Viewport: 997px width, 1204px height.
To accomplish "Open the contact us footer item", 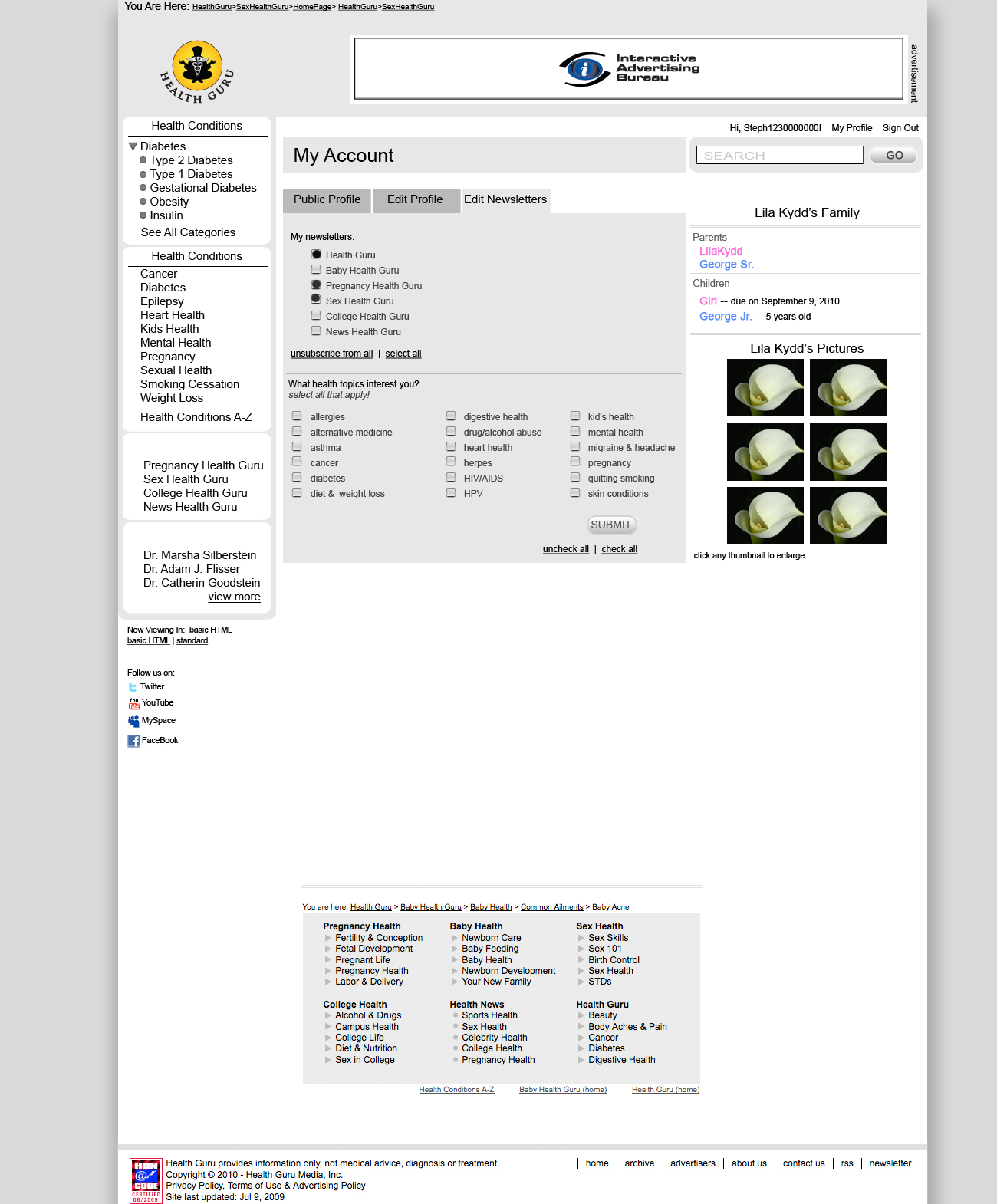I will pyautogui.click(x=804, y=1163).
